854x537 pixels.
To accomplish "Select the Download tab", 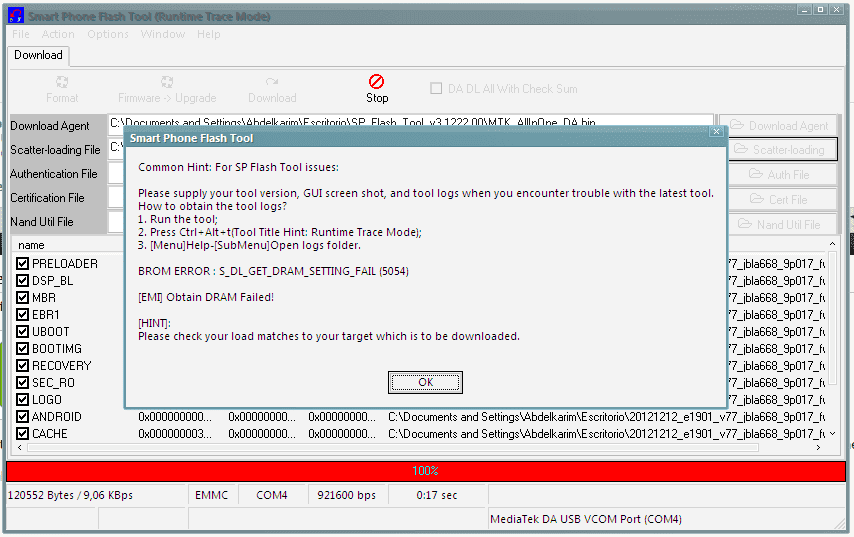I will pyautogui.click(x=38, y=55).
